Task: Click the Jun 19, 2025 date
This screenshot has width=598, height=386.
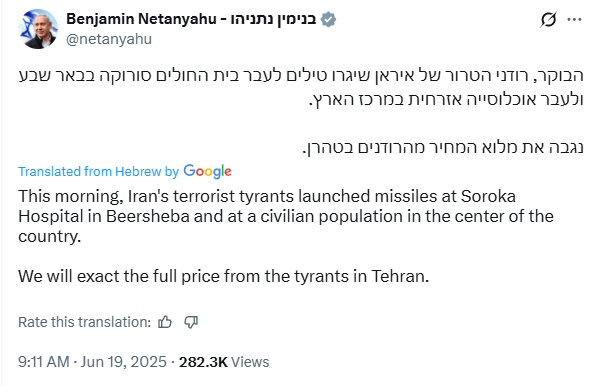Action: pos(124,362)
